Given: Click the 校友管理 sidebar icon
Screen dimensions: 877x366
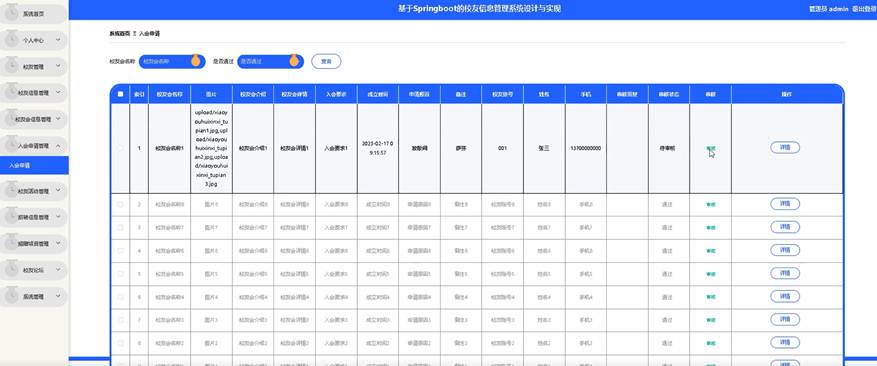Looking at the screenshot, I should (11, 66).
